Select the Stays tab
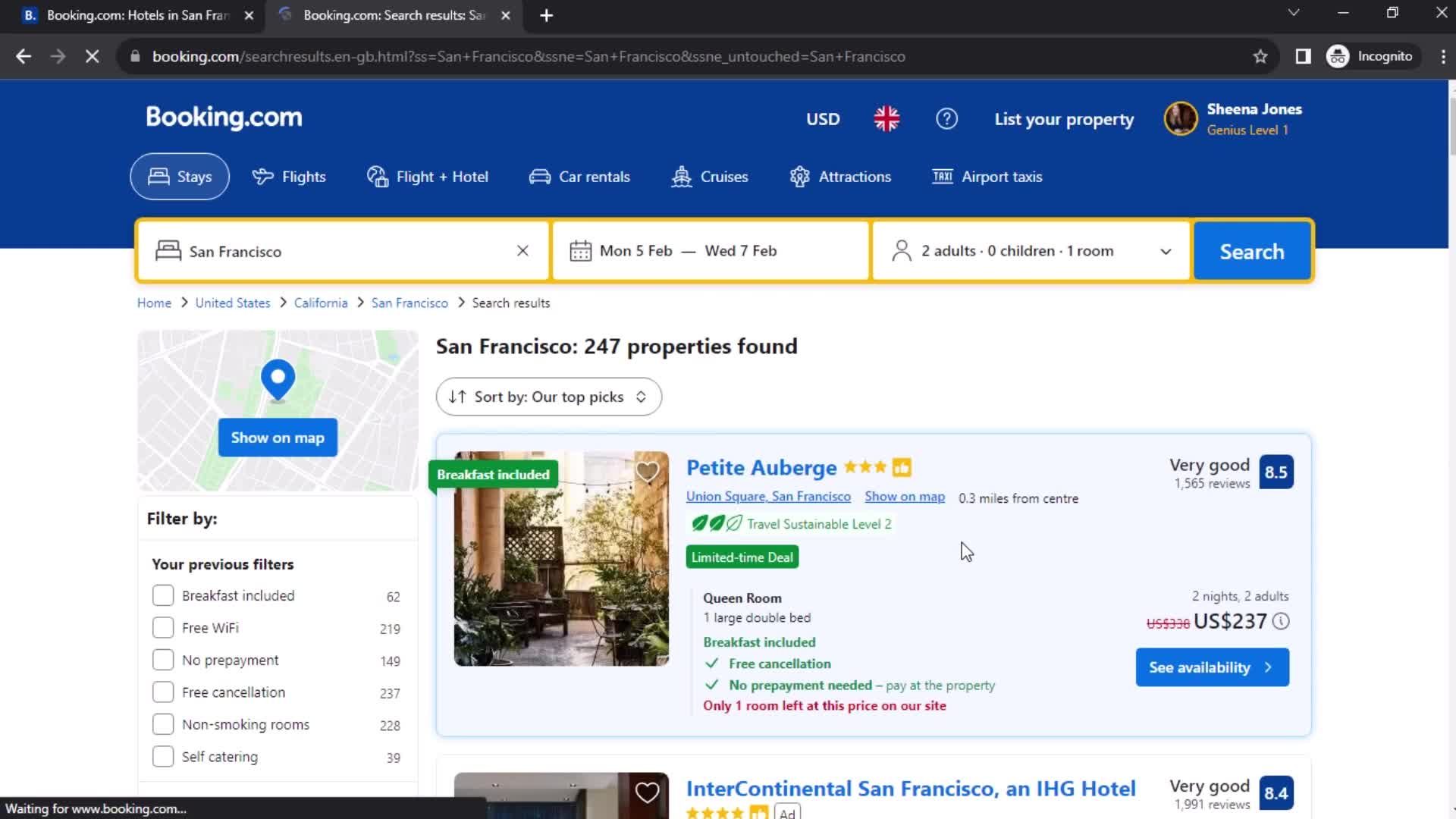This screenshot has height=819, width=1456. click(x=180, y=177)
